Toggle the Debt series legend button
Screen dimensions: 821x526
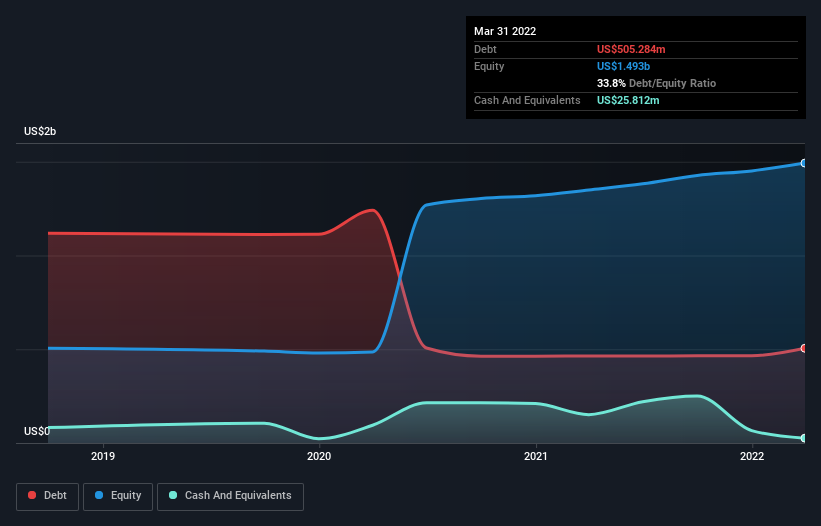[x=48, y=496]
